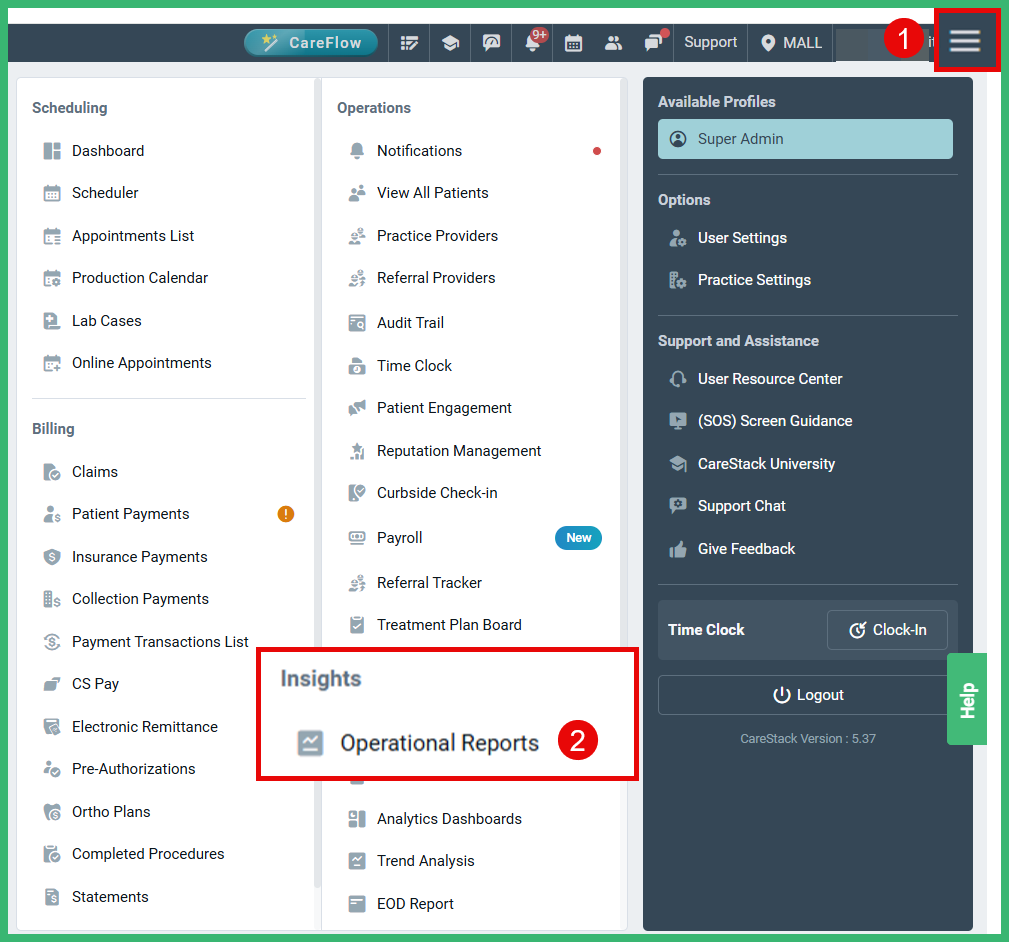
Task: Open the Support menu item
Action: (710, 42)
